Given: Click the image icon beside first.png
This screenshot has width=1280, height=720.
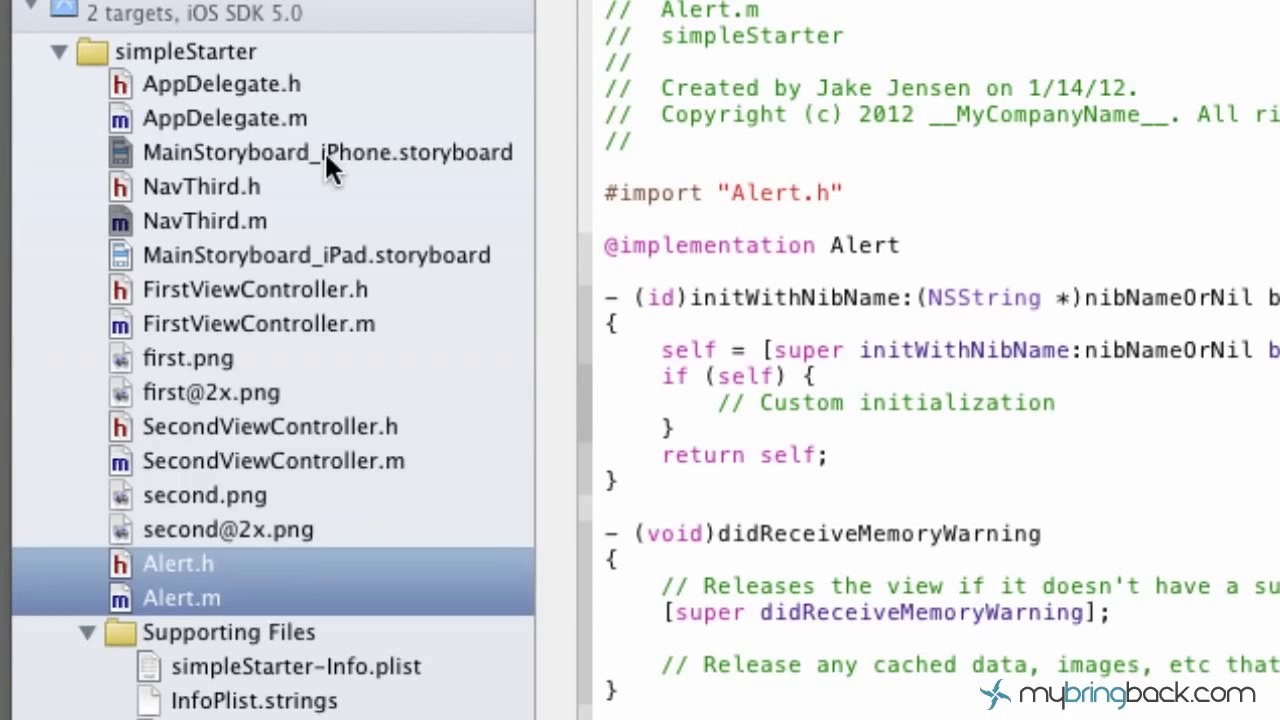Looking at the screenshot, I should click(120, 359).
